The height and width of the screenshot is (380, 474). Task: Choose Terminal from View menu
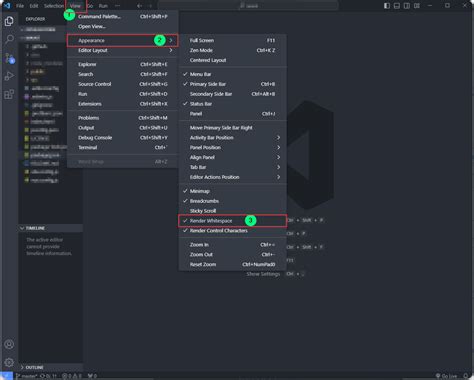(x=122, y=147)
